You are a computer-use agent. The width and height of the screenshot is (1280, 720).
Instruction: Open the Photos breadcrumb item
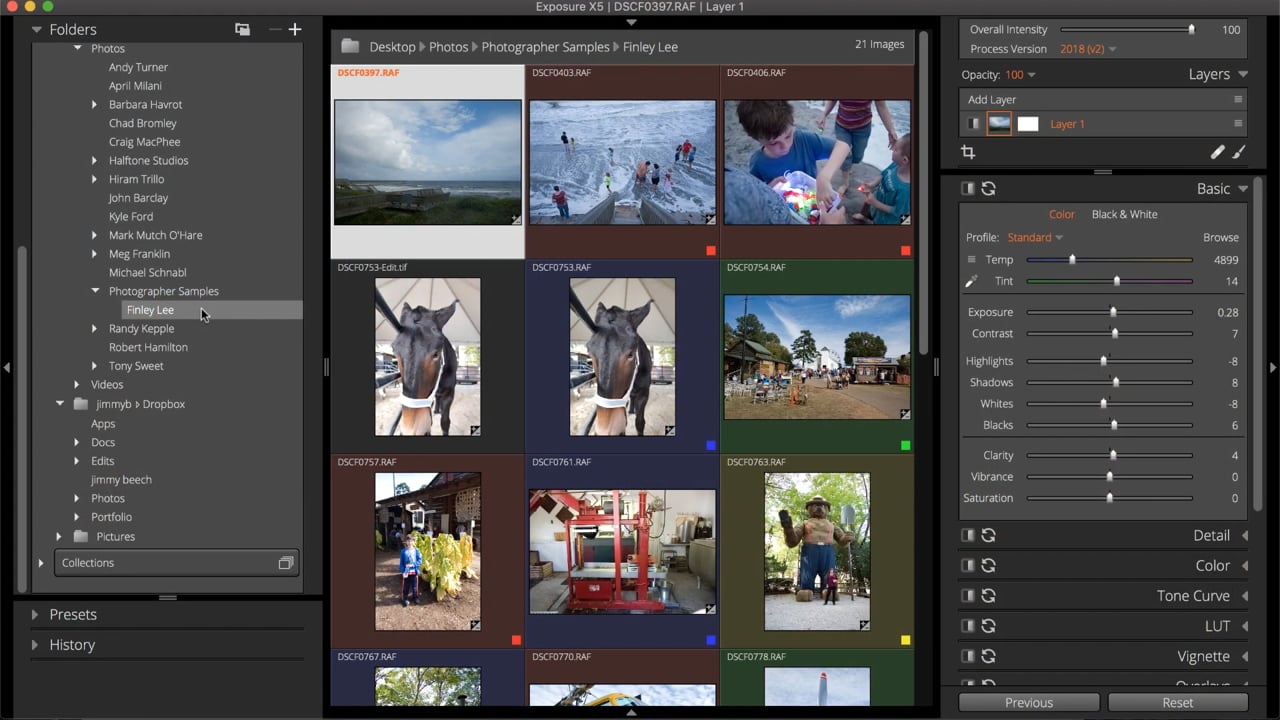click(449, 47)
